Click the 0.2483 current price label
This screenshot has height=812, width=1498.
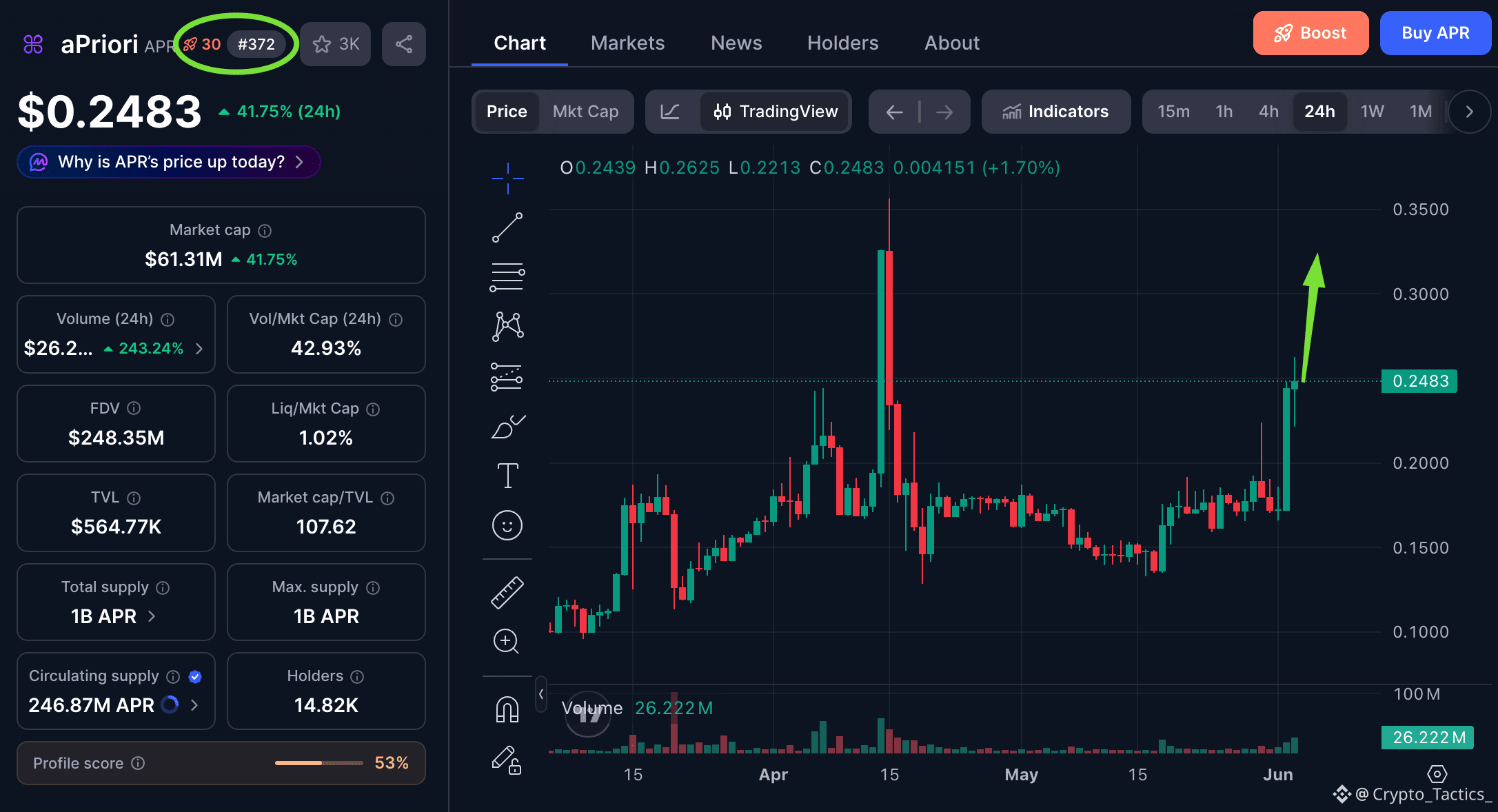(x=1419, y=381)
